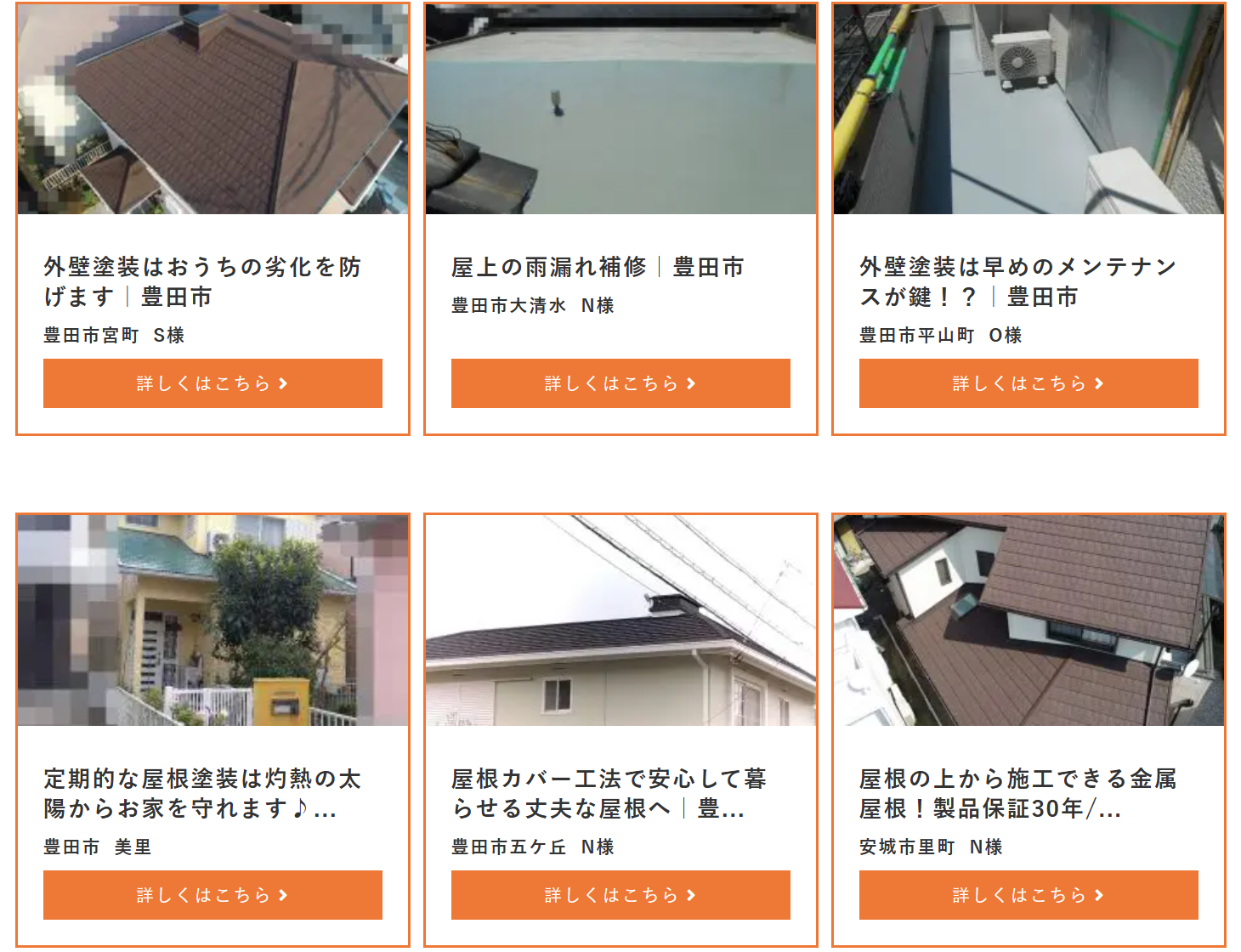This screenshot has width=1241, height=952.
Task: Open details for 屋上の雨漏れ補修 card
Action: click(620, 383)
